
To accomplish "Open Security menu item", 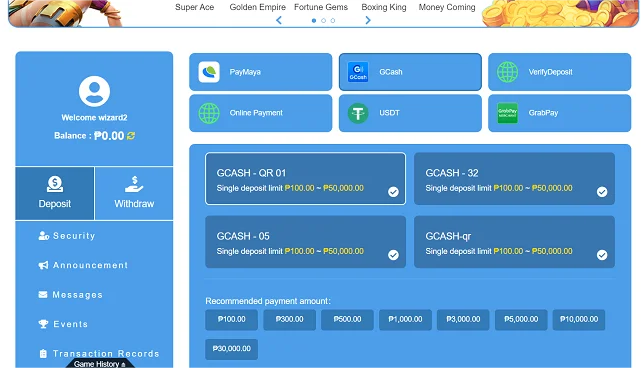I will point(67,236).
